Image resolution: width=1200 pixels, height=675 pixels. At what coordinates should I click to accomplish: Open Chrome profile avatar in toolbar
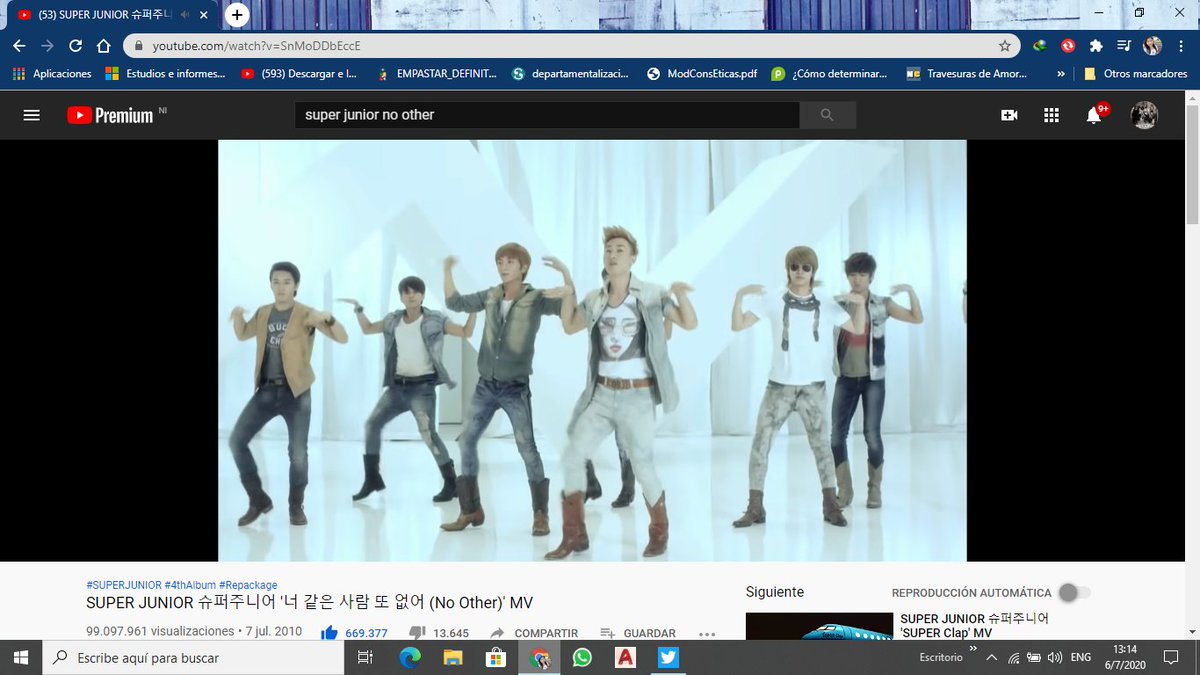1152,46
